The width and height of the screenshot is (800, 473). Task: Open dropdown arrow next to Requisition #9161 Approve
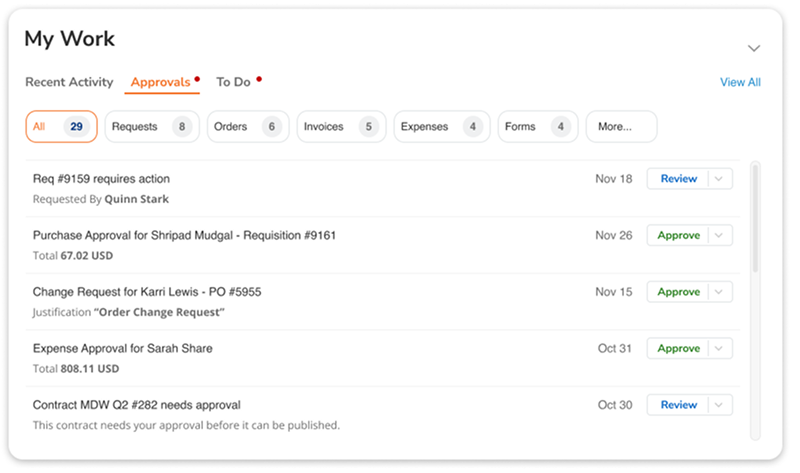721,236
